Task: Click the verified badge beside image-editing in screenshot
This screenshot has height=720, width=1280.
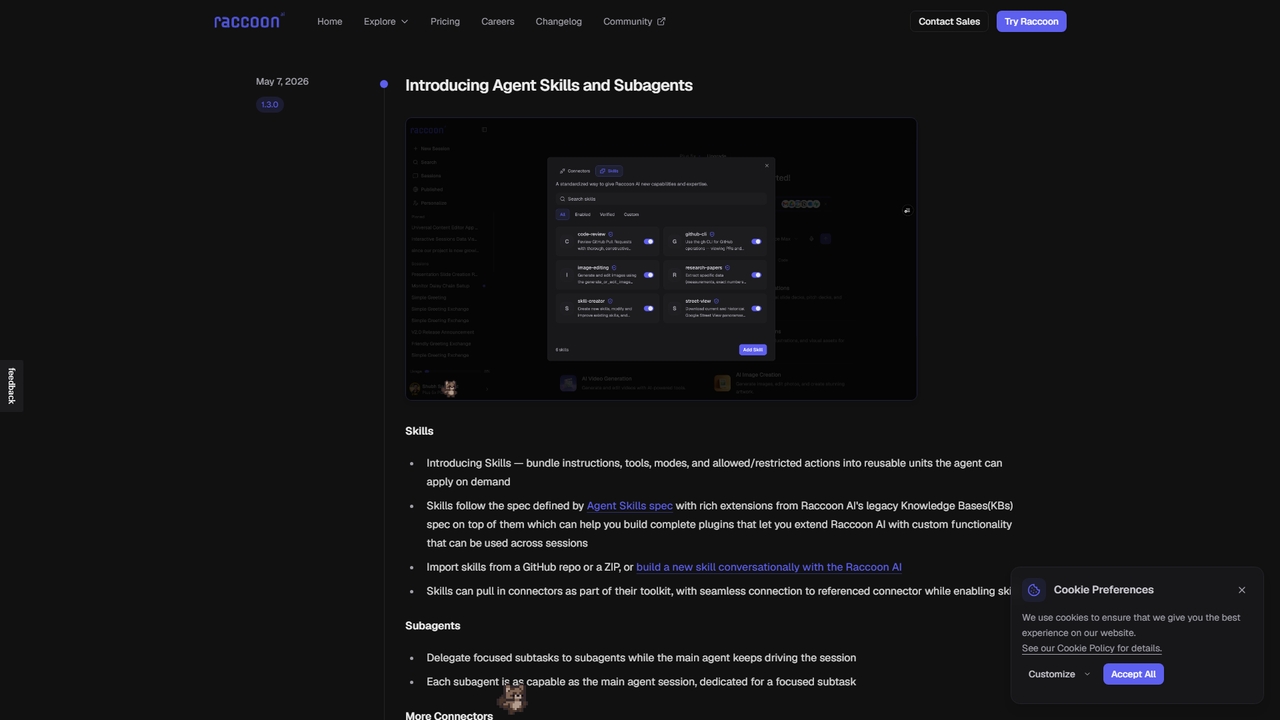Action: pyautogui.click(x=614, y=268)
